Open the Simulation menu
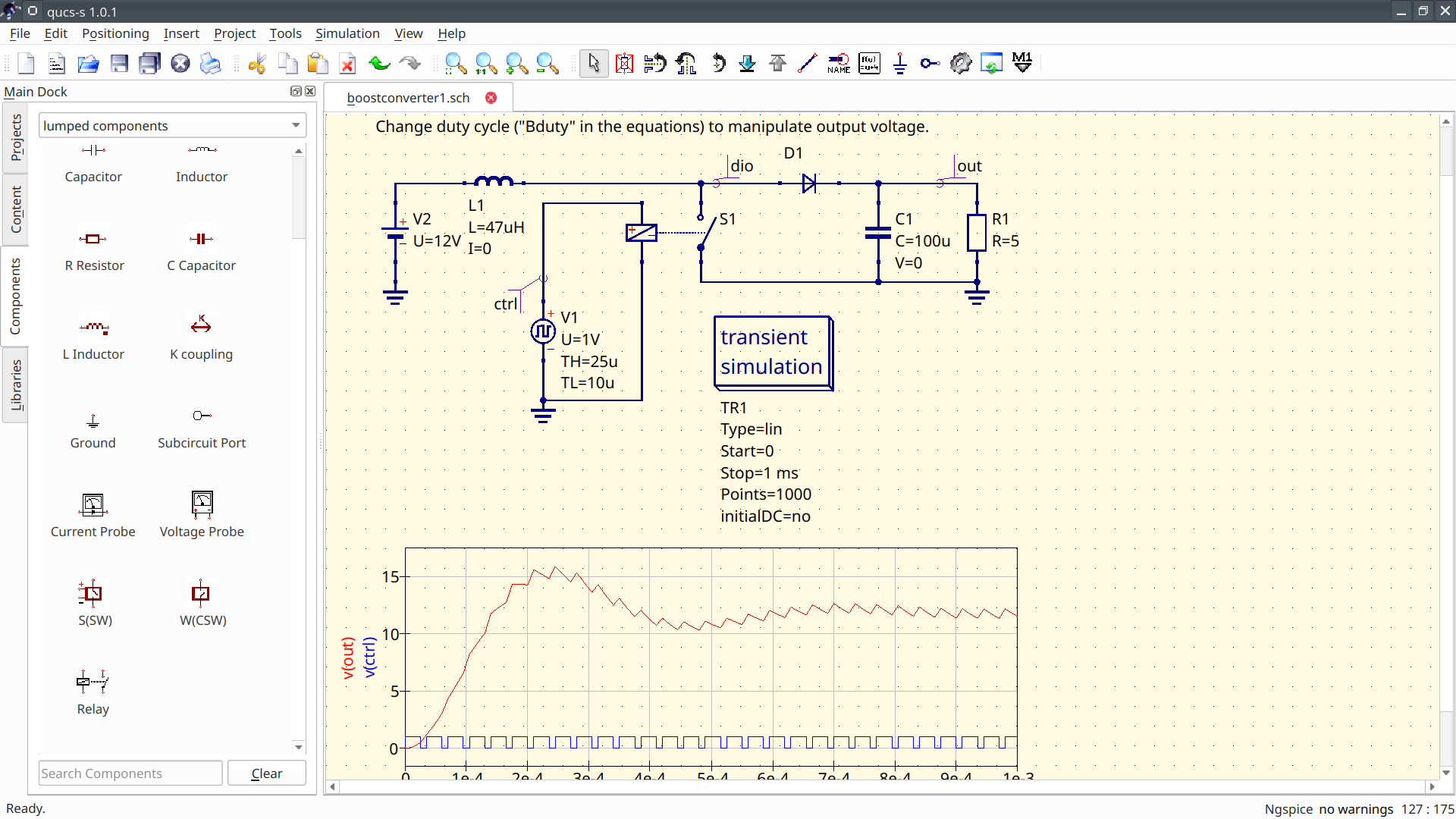1456x819 pixels. coord(347,33)
